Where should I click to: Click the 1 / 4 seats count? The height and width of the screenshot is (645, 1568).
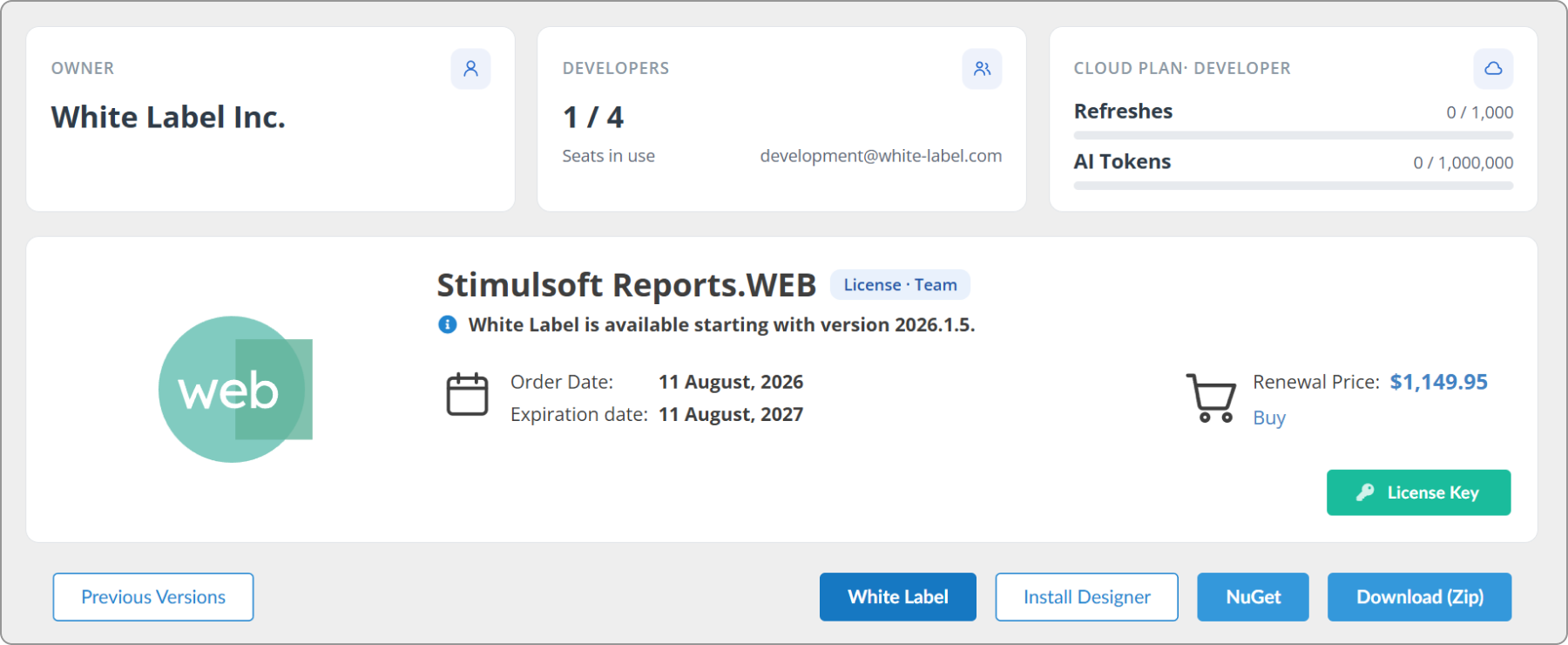pos(593,118)
